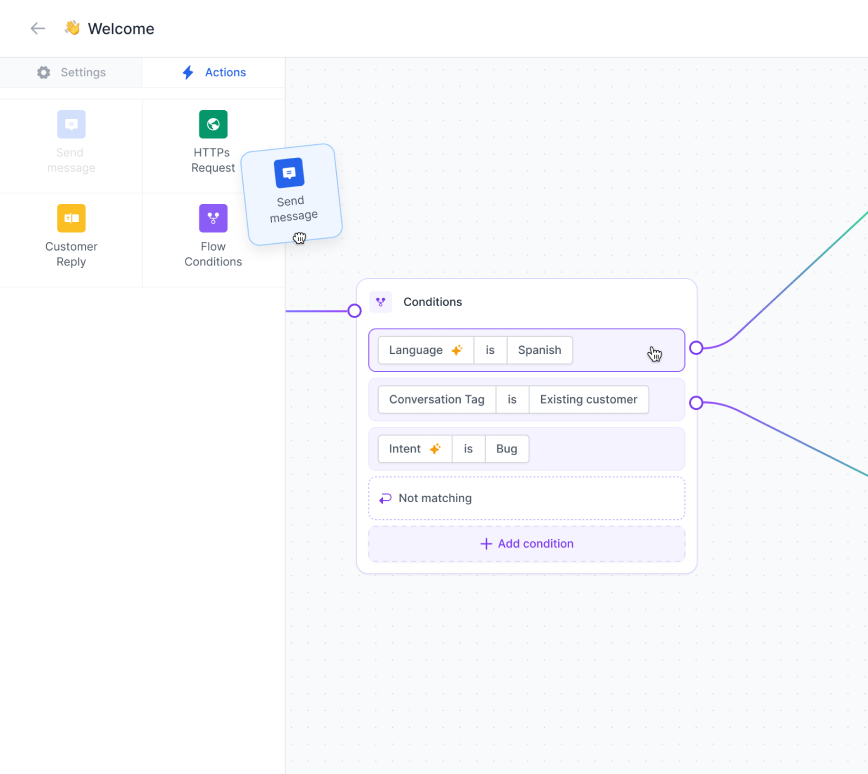Click the lightning bolt icon on Actions tab
Viewport: 868px width, 774px height.
(188, 73)
